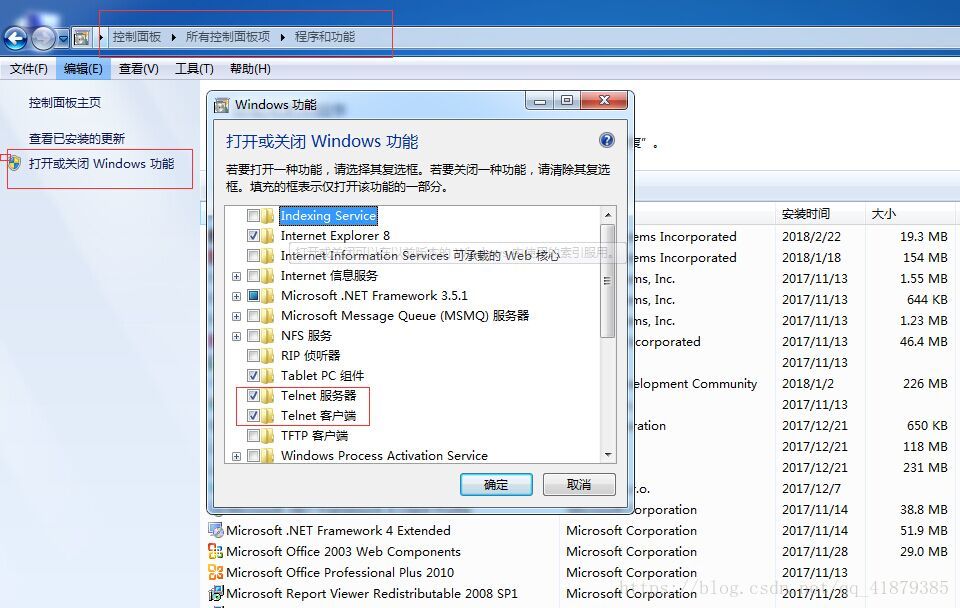Open 控制面板主页 link

tap(65, 103)
